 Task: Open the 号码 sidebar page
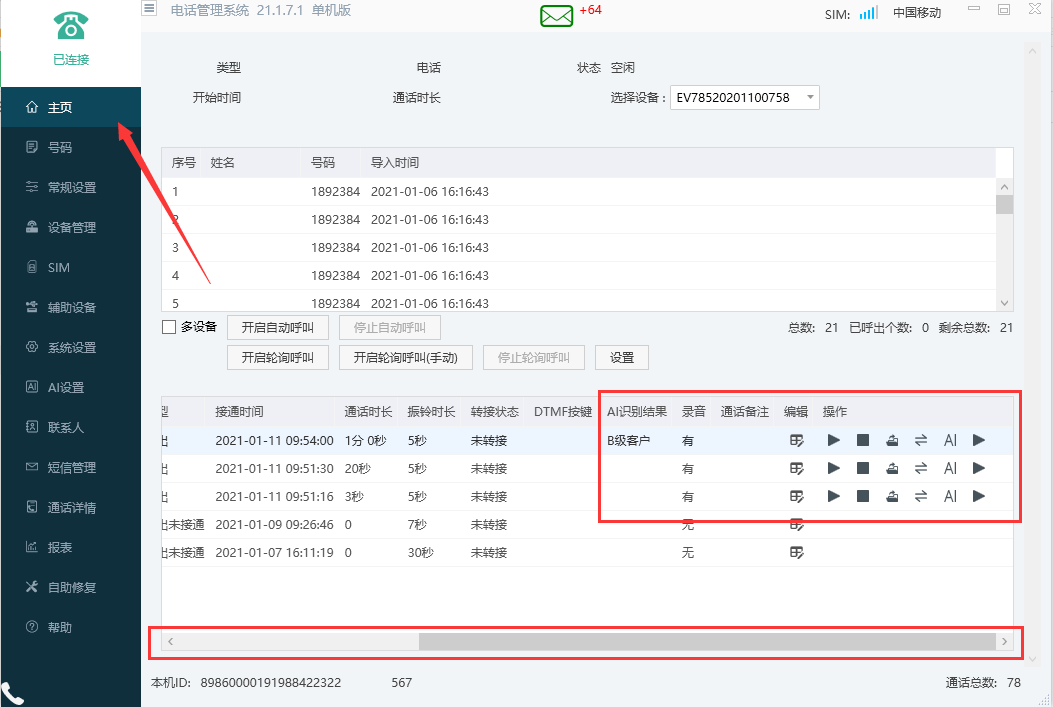[71, 147]
